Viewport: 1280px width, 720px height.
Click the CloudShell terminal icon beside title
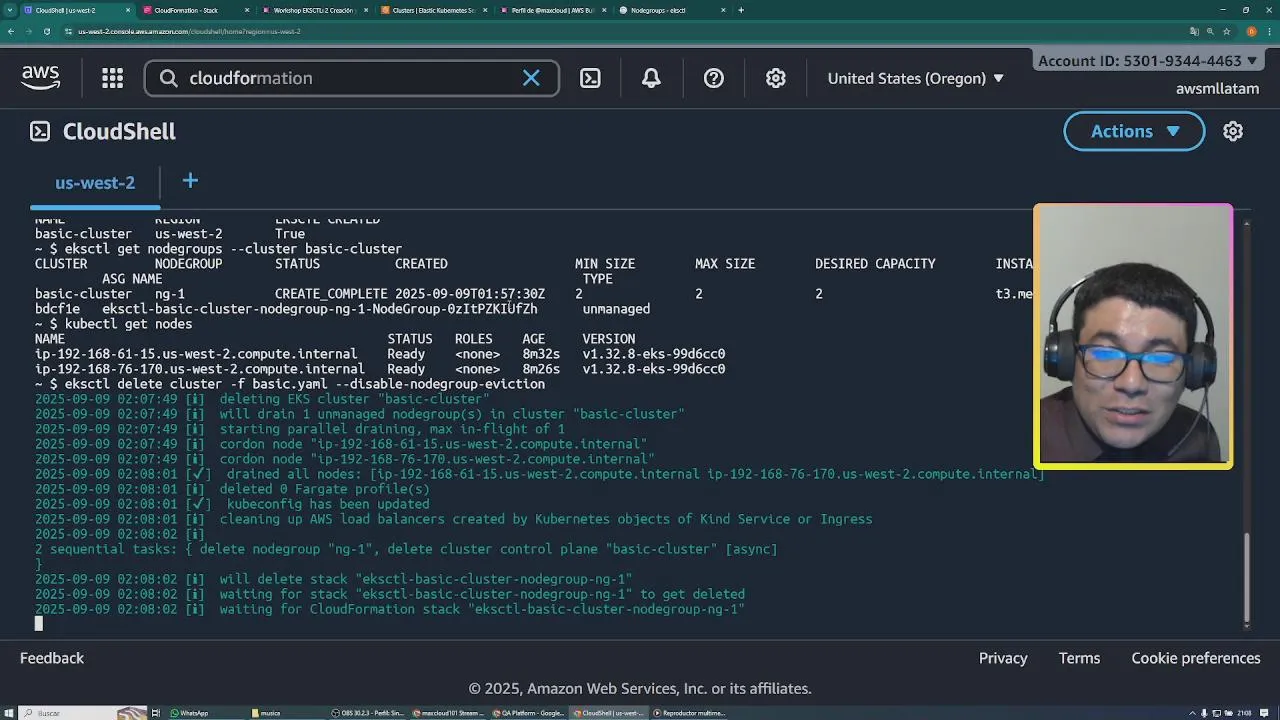point(40,131)
